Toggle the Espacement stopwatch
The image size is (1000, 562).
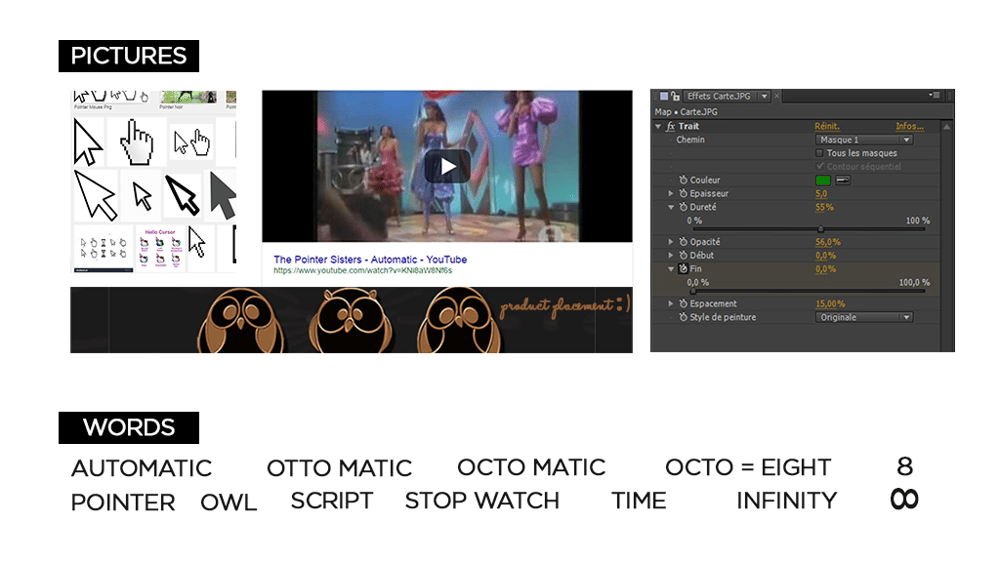point(683,304)
